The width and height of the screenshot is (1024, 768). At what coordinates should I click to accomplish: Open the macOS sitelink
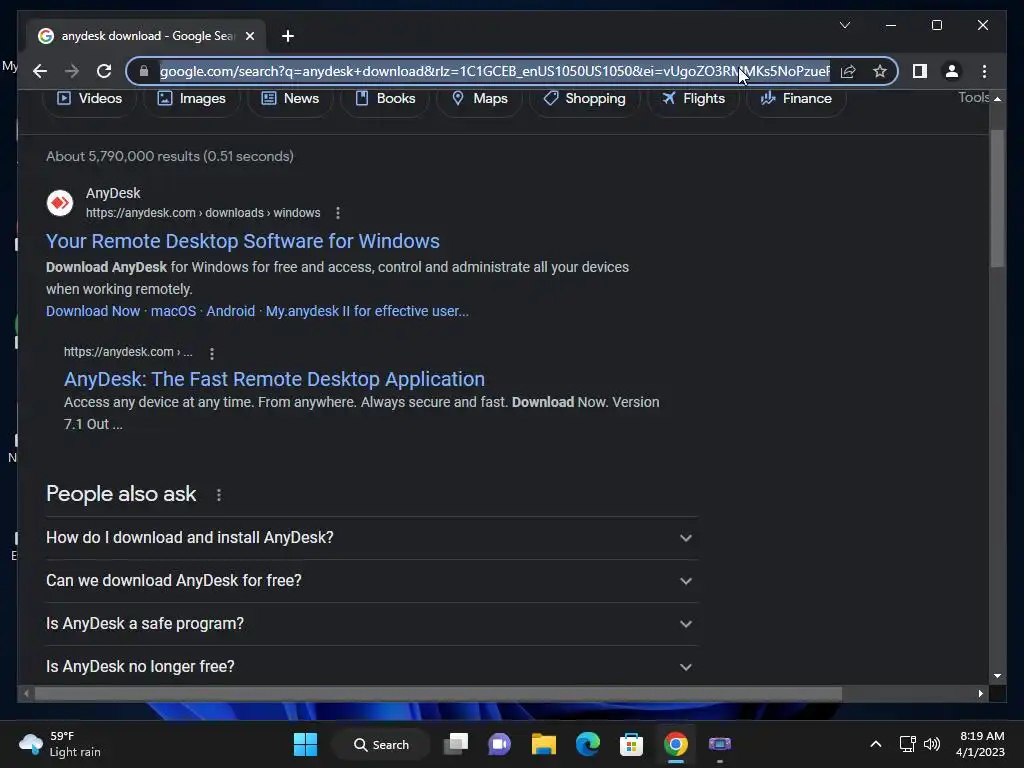pos(173,311)
